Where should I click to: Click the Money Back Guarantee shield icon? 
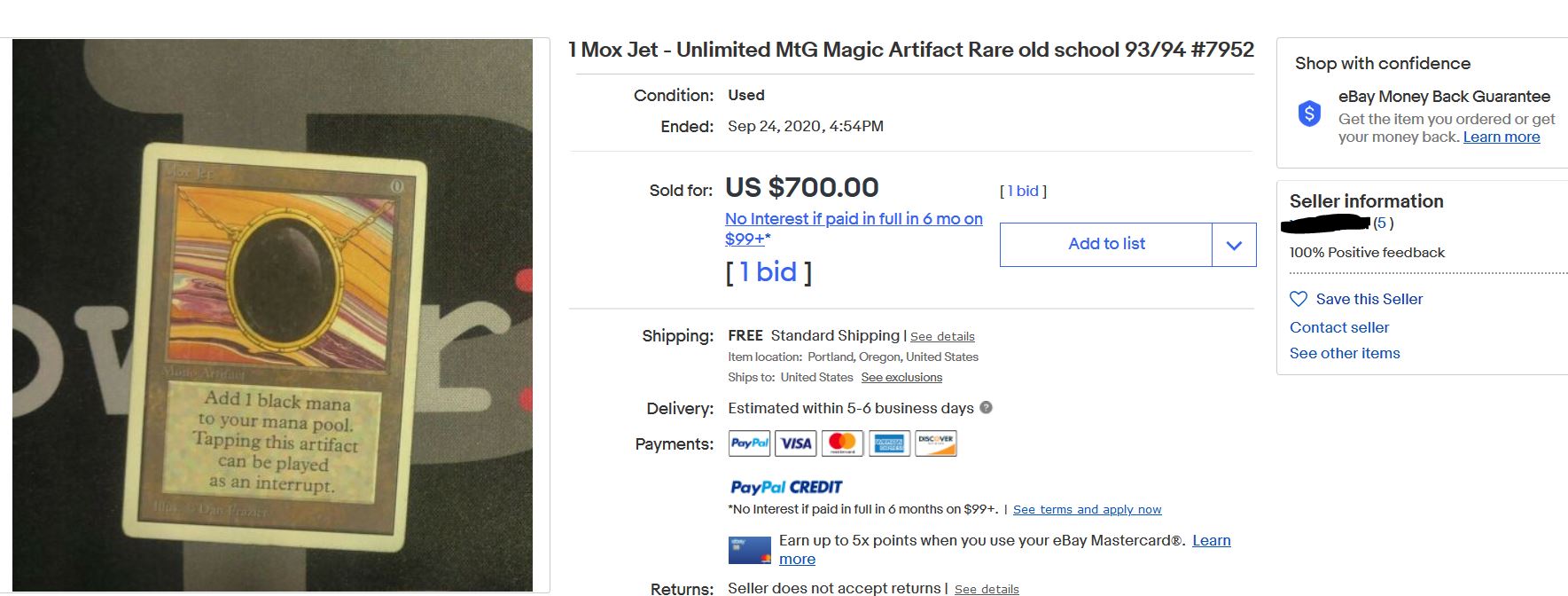[x=1309, y=114]
